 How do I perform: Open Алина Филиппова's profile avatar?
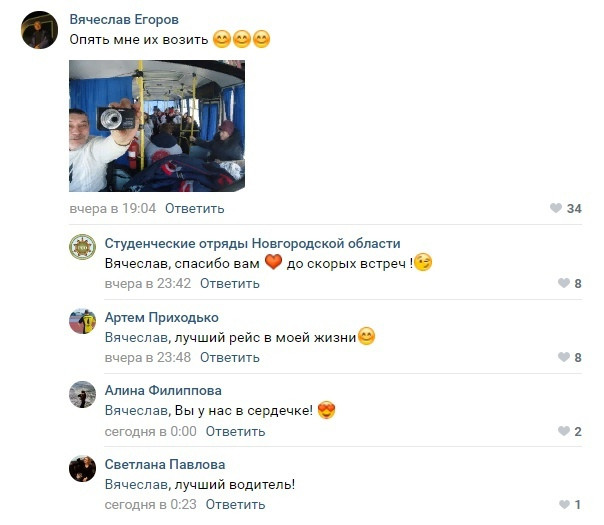point(82,394)
